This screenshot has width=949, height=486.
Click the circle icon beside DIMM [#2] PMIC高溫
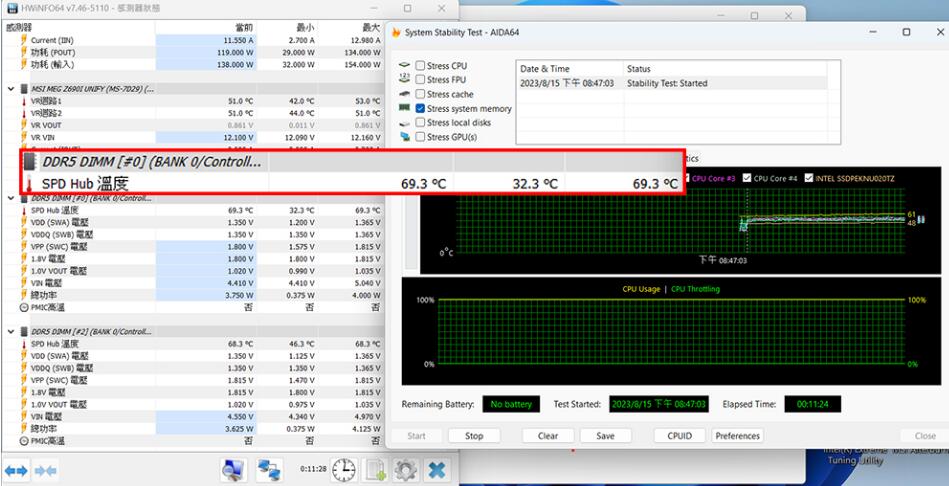tap(24, 441)
